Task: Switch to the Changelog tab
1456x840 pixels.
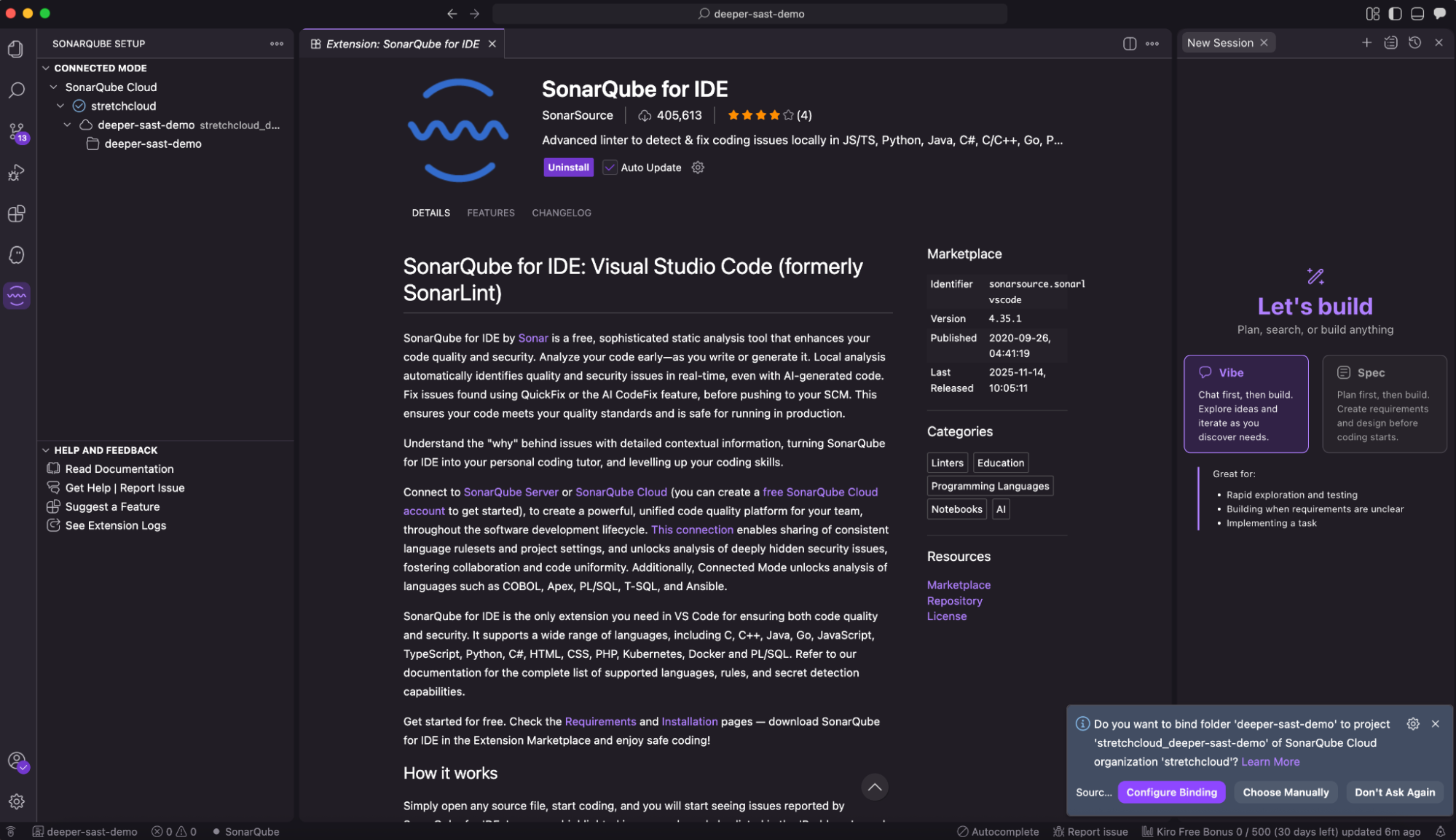Action: pos(561,213)
